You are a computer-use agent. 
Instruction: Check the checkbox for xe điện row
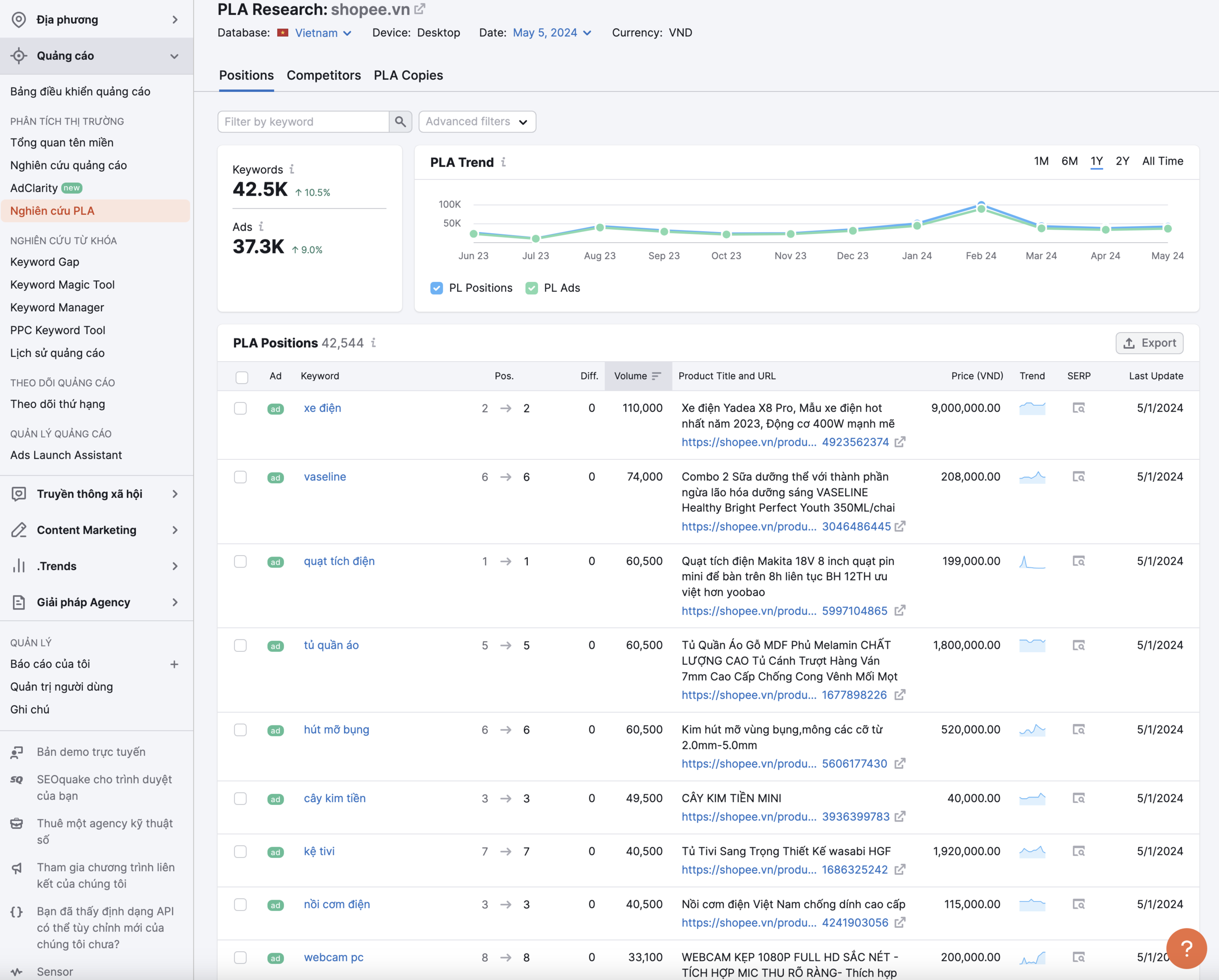pos(240,408)
